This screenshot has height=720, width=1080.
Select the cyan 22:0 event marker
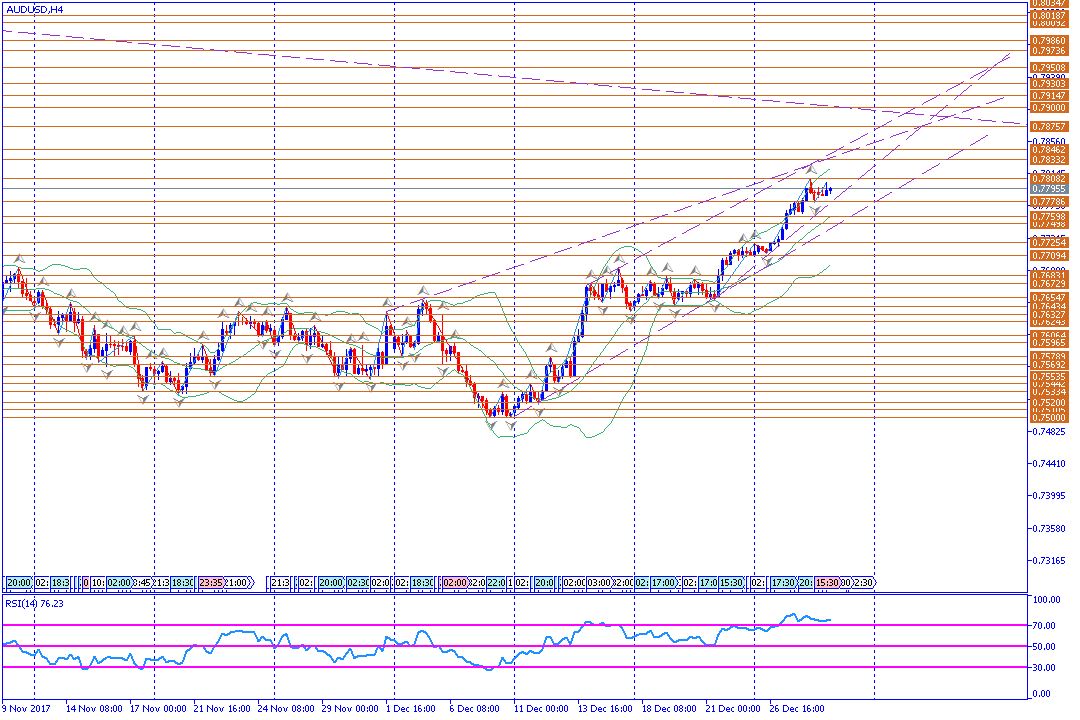[x=496, y=583]
